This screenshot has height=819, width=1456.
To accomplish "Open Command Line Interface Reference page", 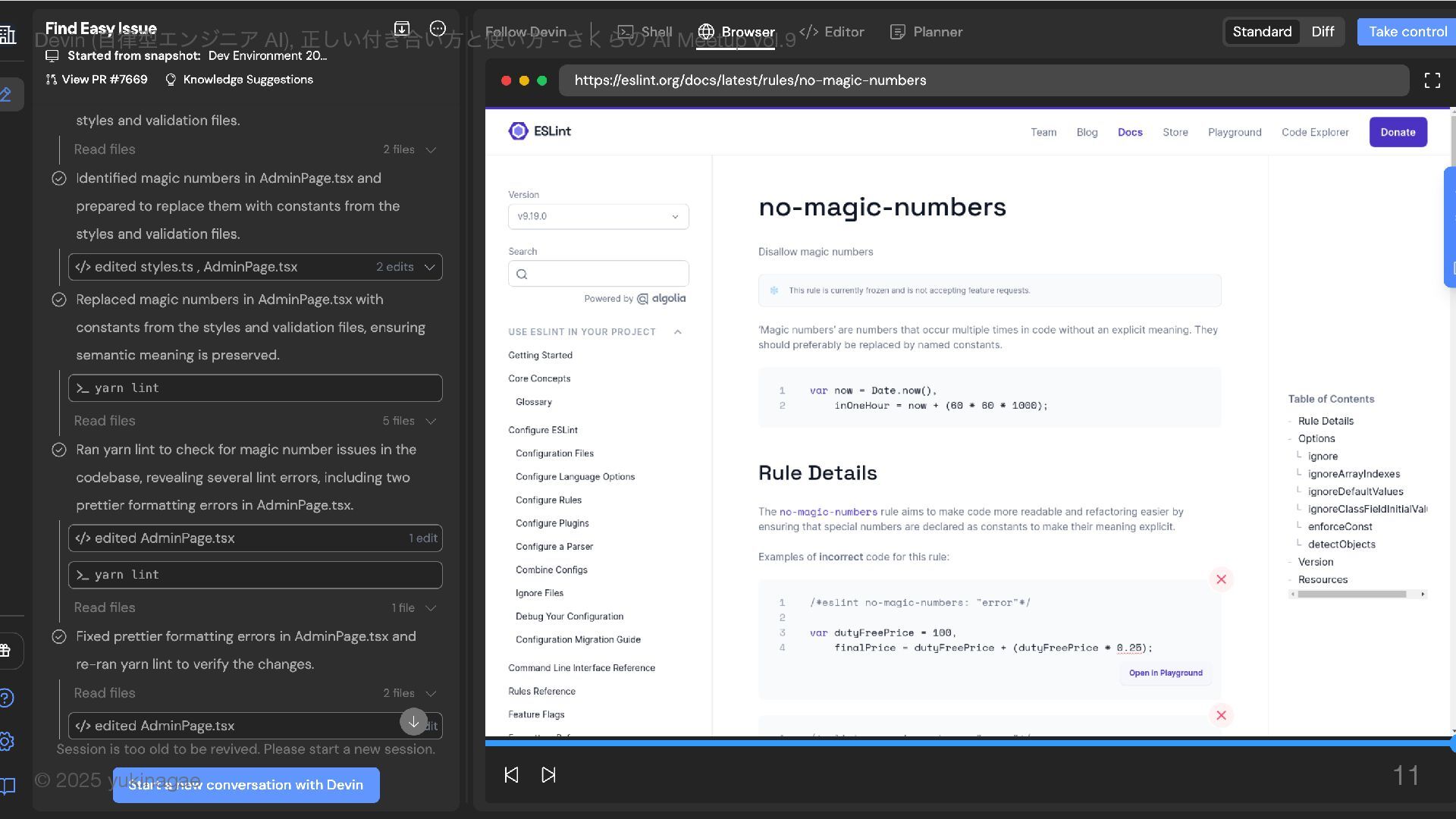I will pos(582,668).
